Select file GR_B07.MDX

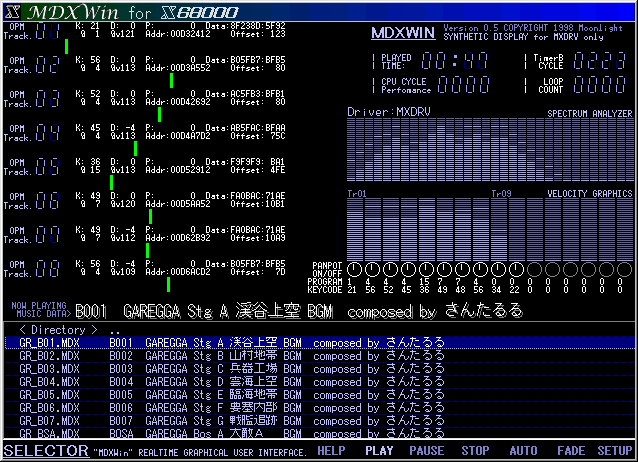(x=319, y=421)
